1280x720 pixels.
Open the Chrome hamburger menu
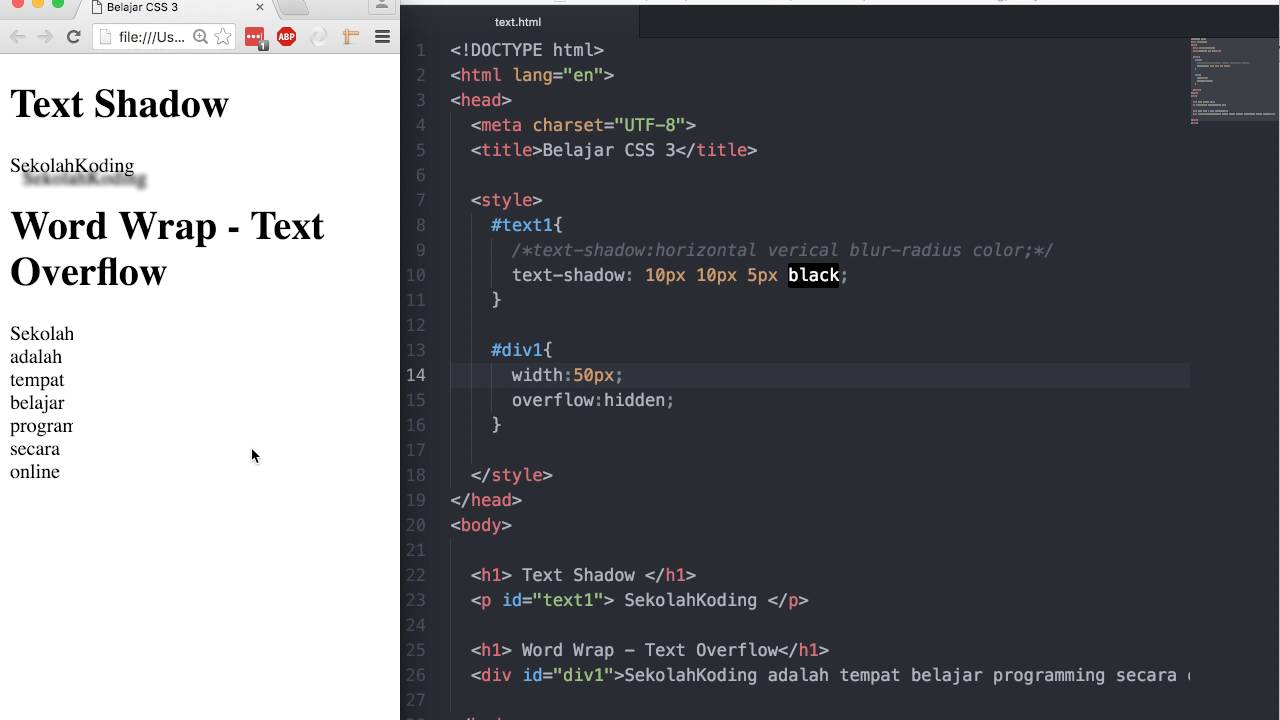point(382,37)
